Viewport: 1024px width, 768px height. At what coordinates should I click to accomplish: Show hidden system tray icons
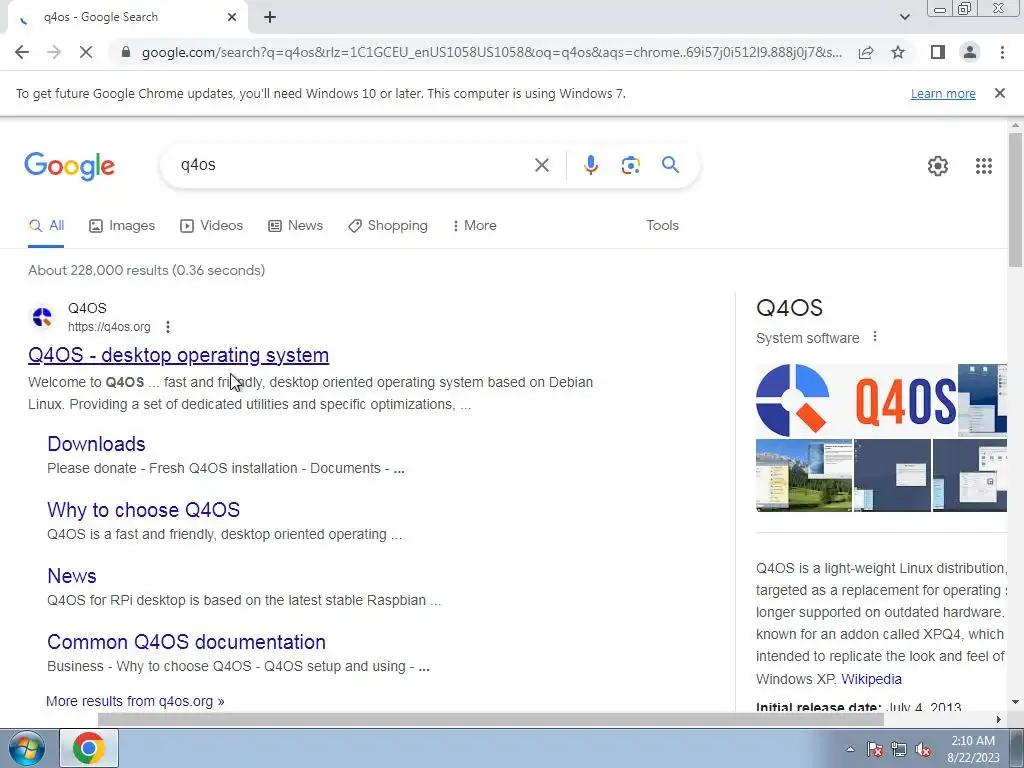(850, 750)
